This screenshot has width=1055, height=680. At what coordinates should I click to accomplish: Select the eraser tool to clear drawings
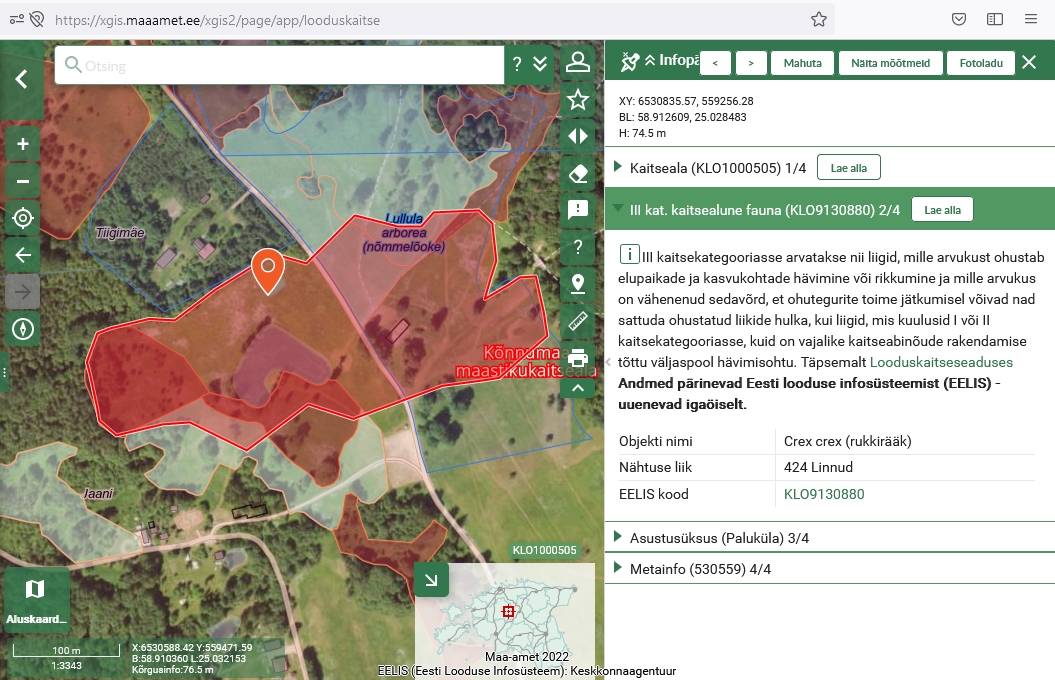coord(577,173)
